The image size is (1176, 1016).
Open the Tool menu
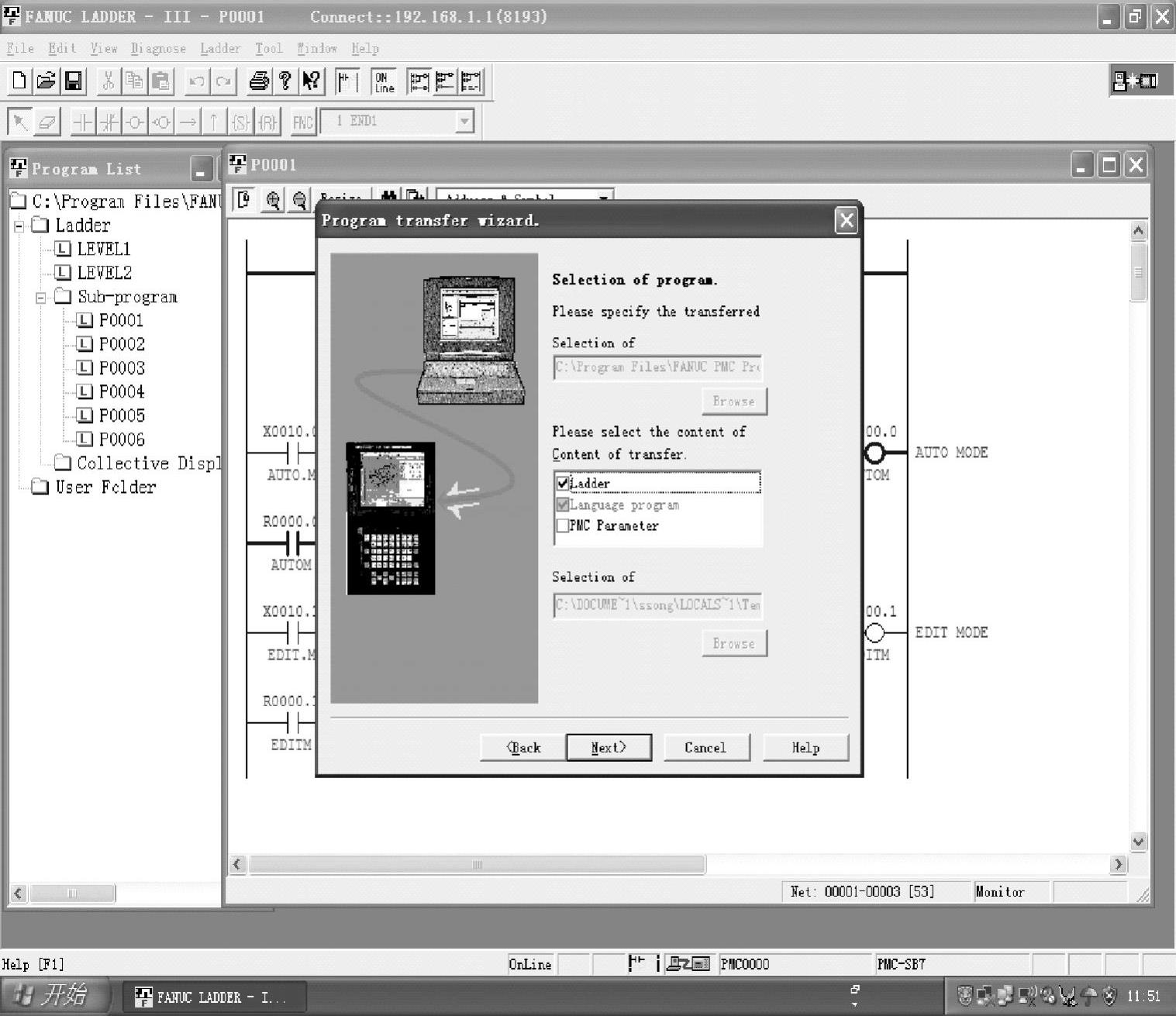(269, 48)
